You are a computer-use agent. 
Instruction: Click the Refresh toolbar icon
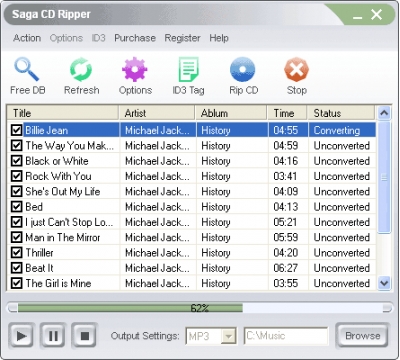[x=81, y=69]
